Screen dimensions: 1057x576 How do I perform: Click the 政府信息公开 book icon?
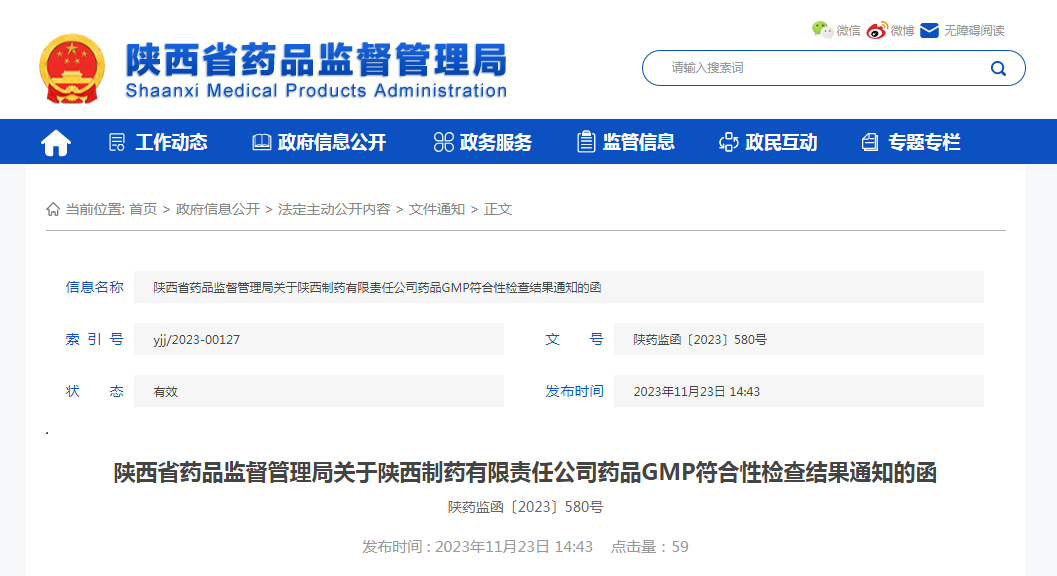[x=262, y=142]
